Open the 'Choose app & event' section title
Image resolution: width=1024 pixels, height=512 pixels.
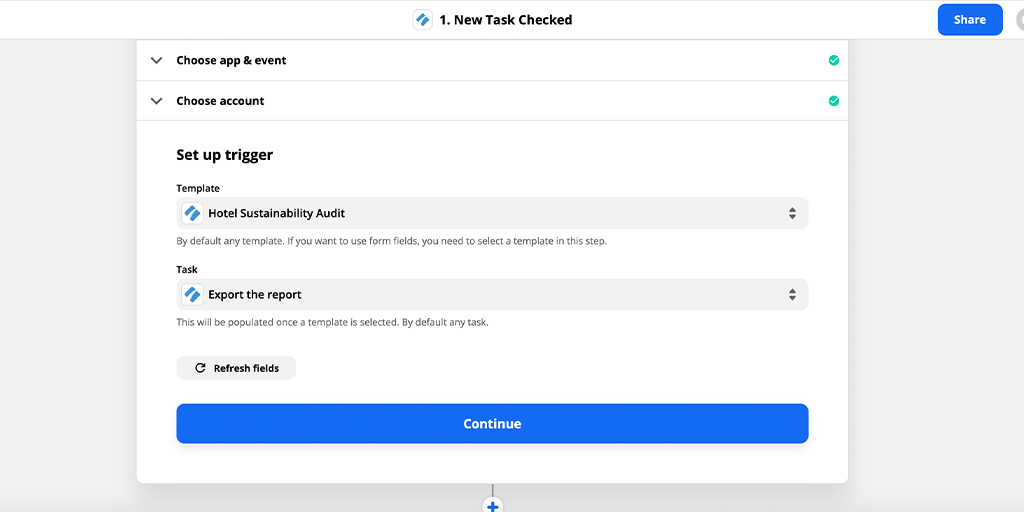231,61
